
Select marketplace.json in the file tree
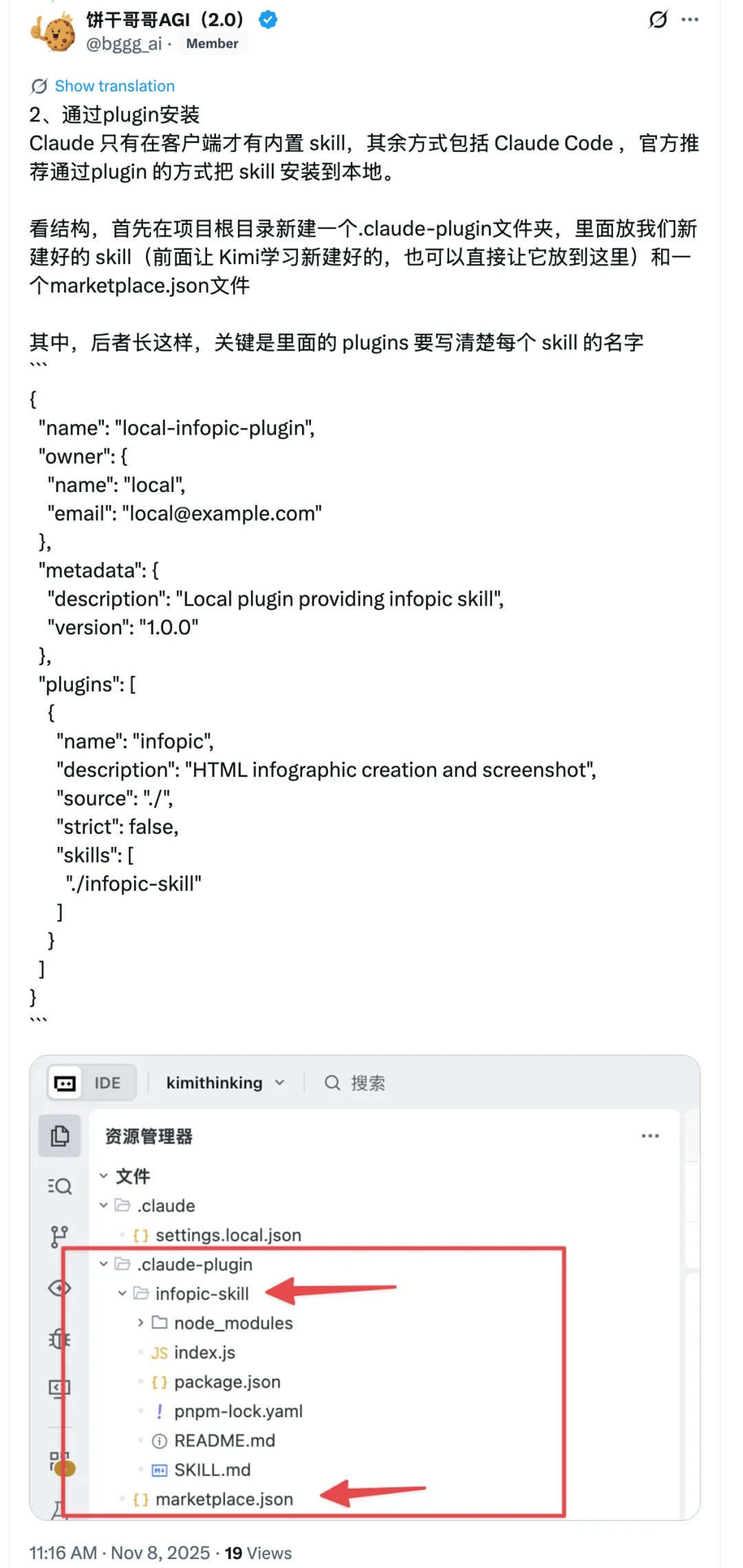point(224,1500)
